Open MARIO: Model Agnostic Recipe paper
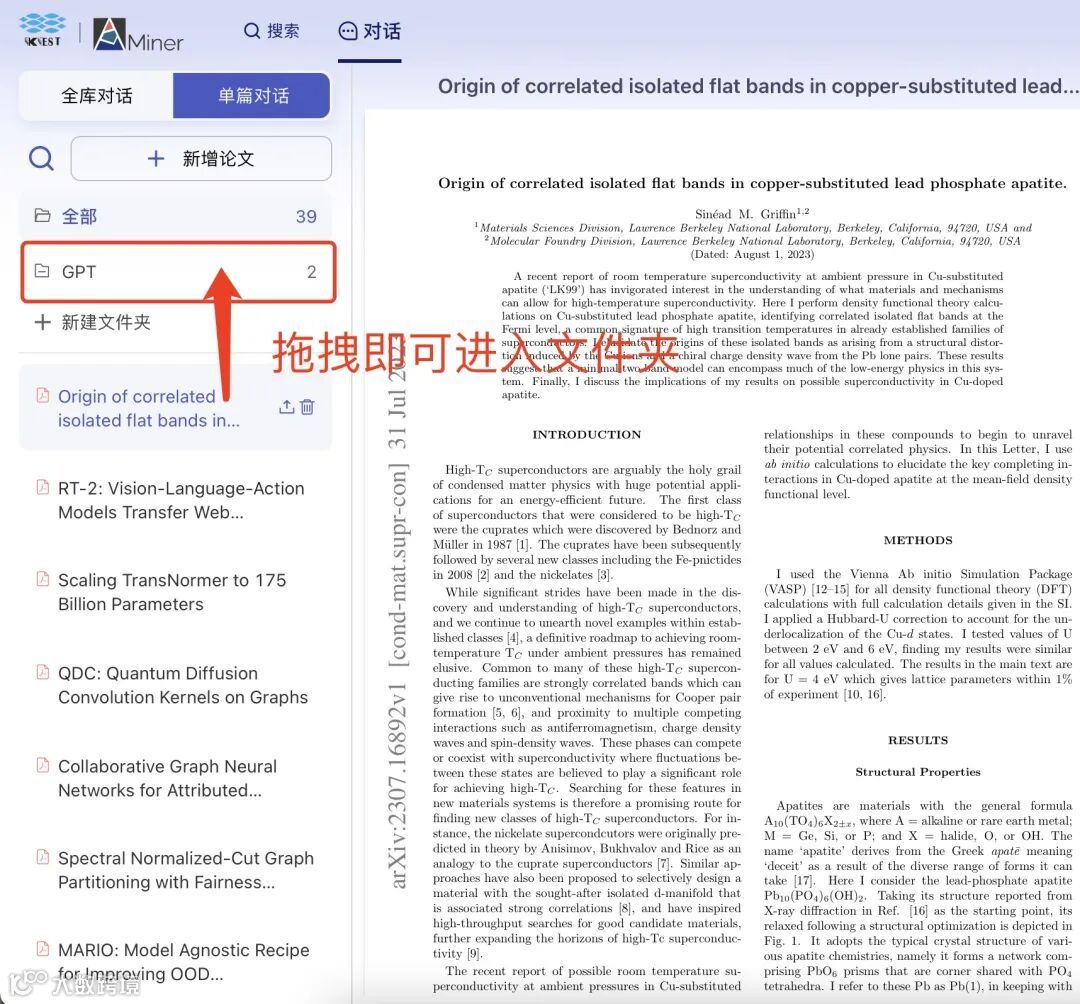Image resolution: width=1080 pixels, height=1004 pixels. click(x=183, y=962)
